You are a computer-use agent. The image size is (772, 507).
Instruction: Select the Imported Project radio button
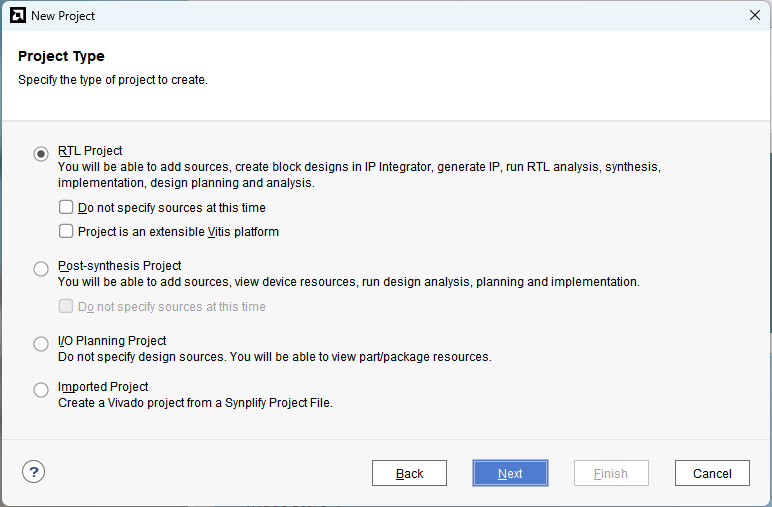click(x=41, y=390)
